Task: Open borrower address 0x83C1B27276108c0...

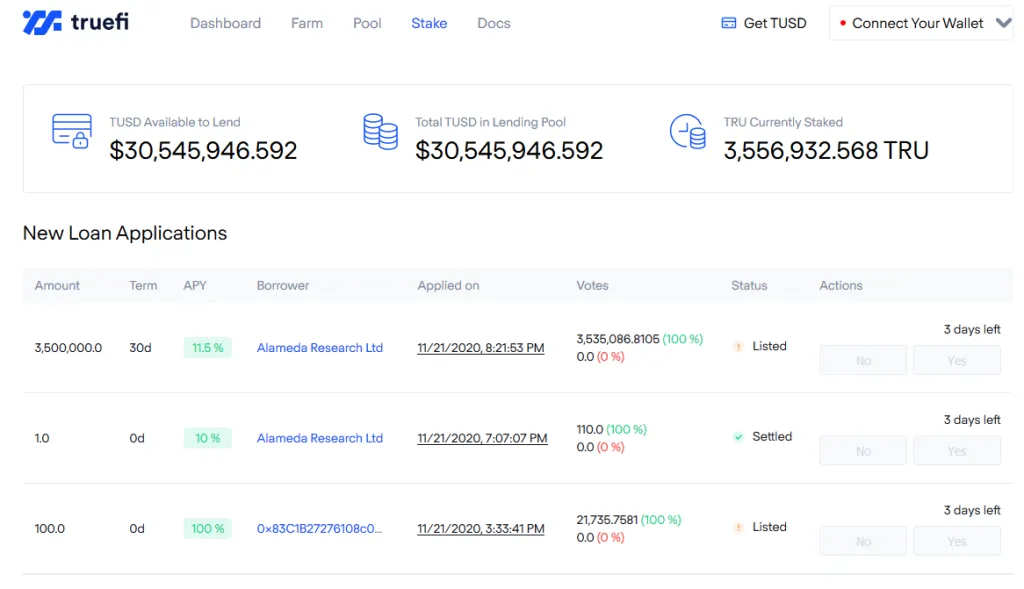Action: 319,528
